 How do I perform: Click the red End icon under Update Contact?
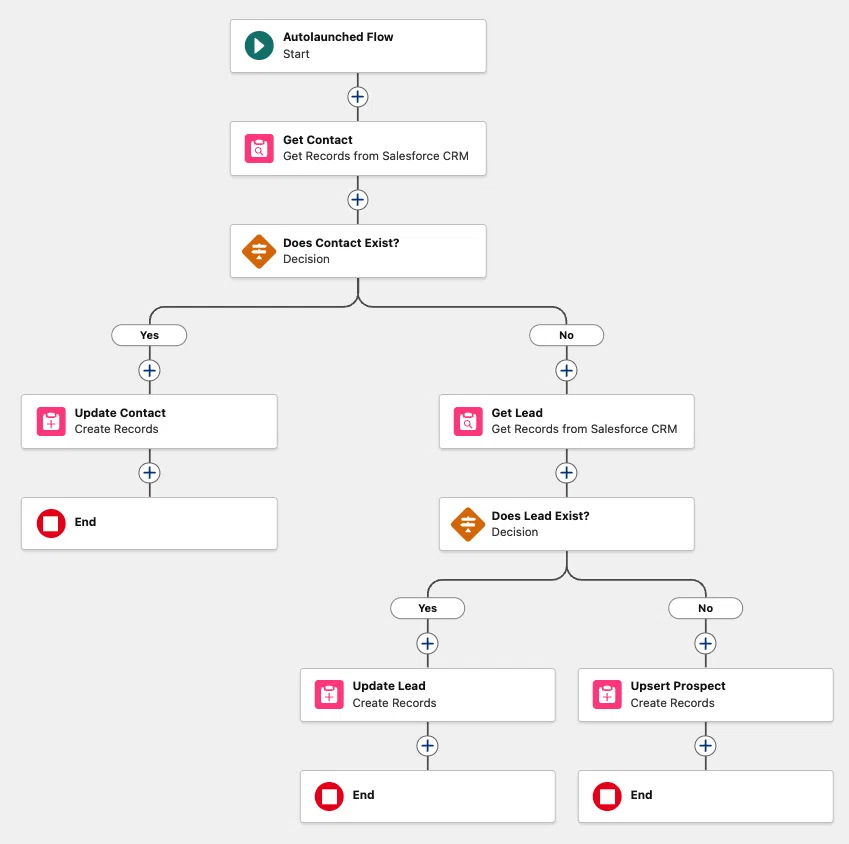(x=51, y=524)
